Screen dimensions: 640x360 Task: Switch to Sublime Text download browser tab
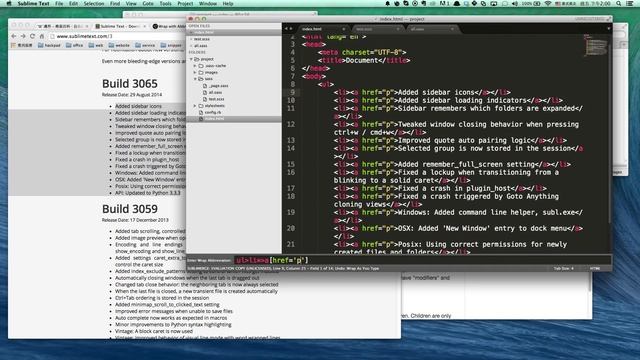click(x=120, y=26)
